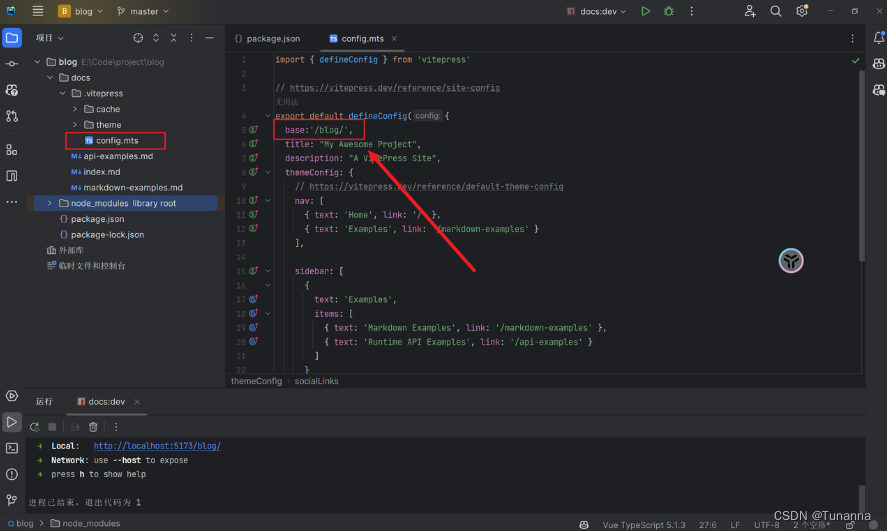
Task: Open the Git tool window
Action: [11, 500]
